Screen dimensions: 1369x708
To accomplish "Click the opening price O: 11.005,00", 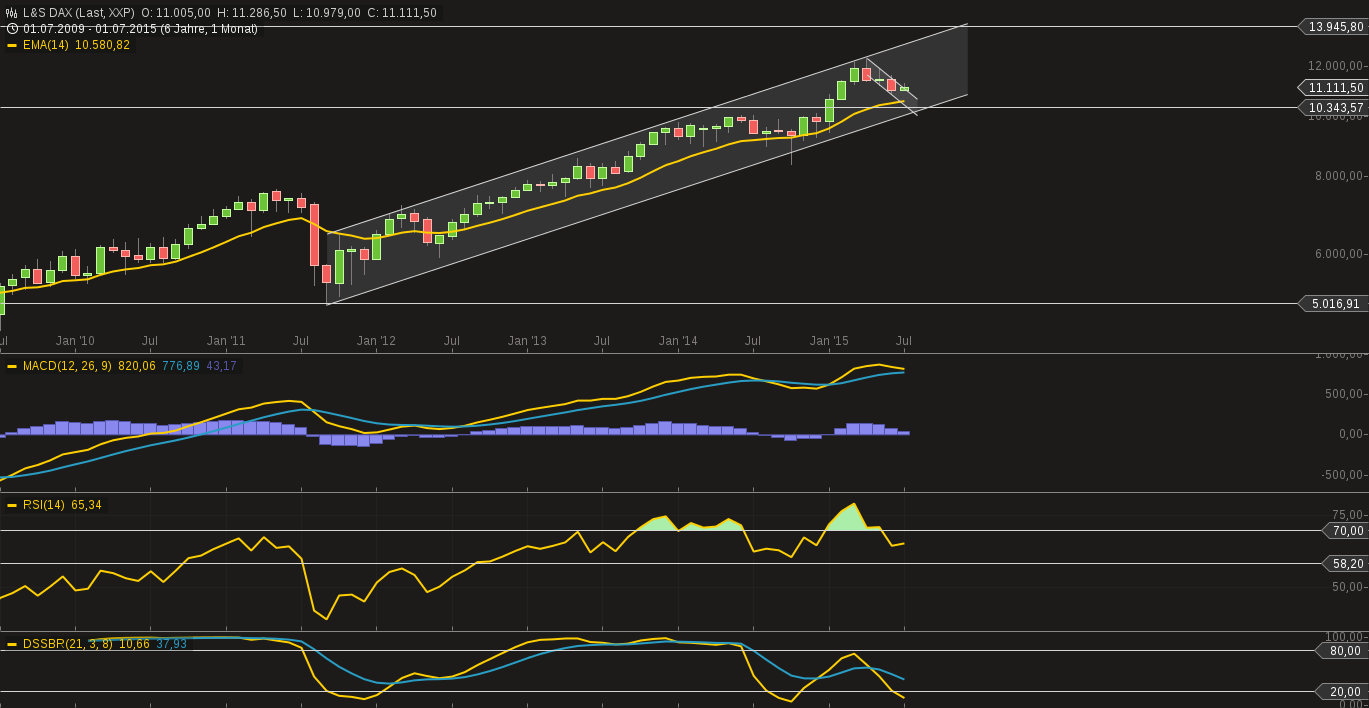I will click(x=176, y=13).
